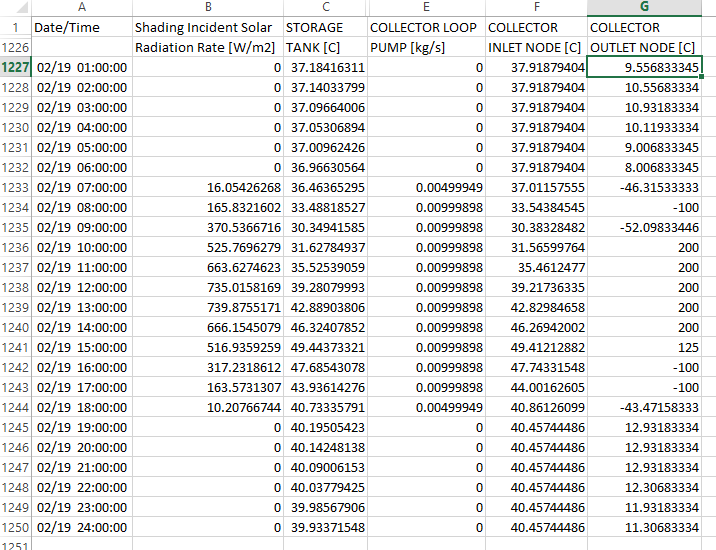The image size is (716, 550).
Task: Select inlet node value 40.86126099
Action: [537, 407]
